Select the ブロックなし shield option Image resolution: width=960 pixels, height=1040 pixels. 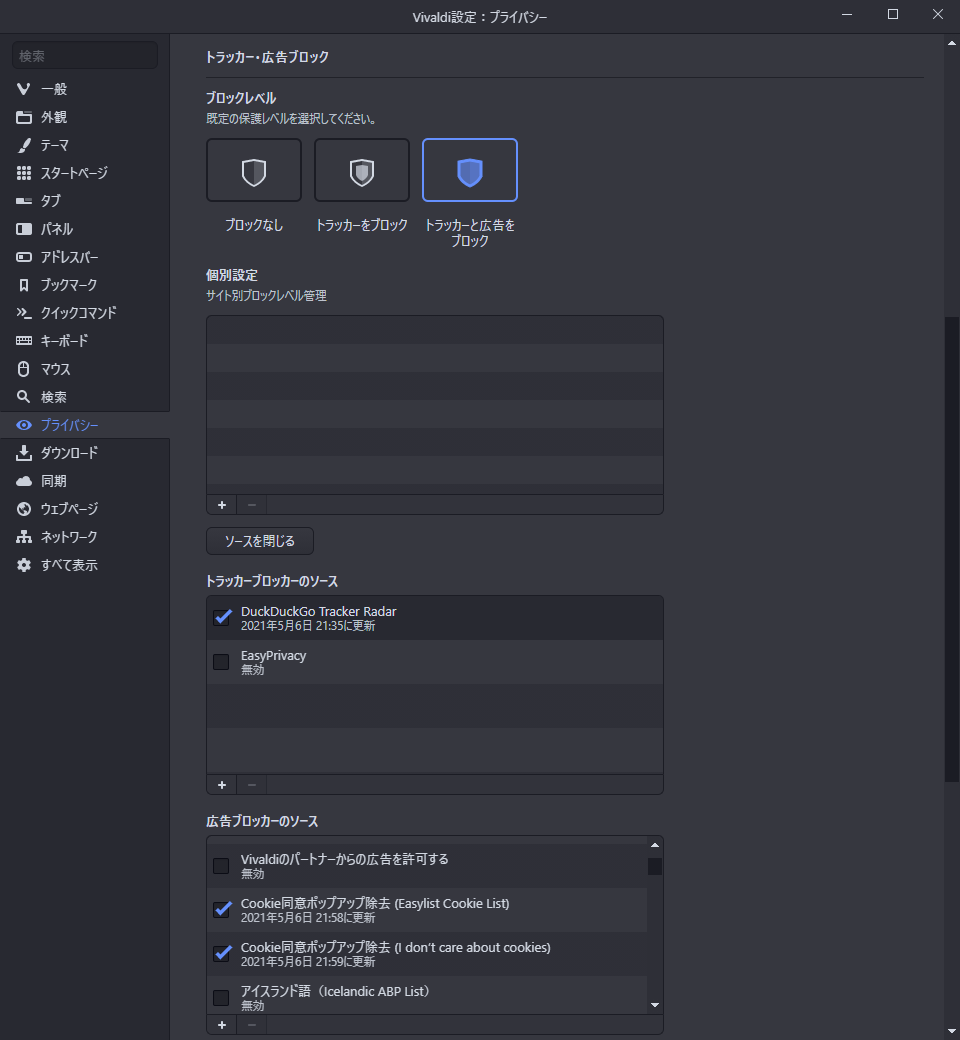click(x=253, y=170)
